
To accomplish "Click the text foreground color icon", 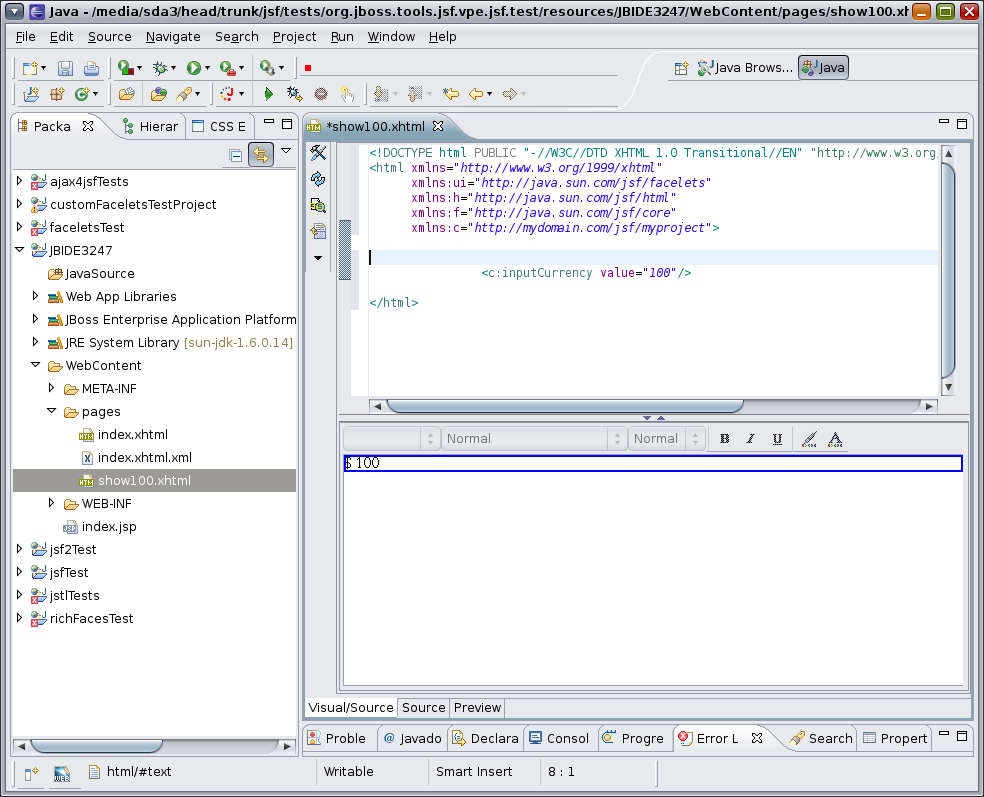I will point(835,438).
